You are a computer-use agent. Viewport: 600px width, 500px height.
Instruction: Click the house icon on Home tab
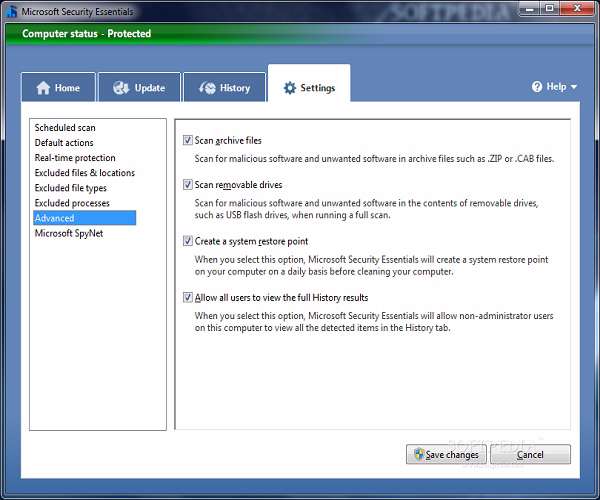tap(43, 88)
